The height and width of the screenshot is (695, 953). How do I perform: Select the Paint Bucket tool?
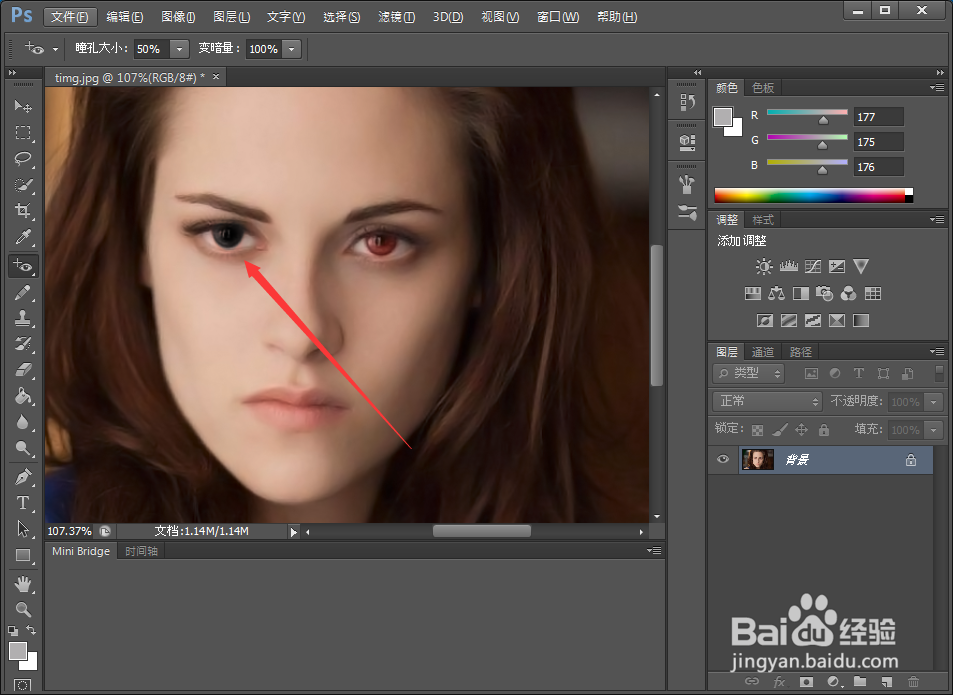tap(23, 396)
